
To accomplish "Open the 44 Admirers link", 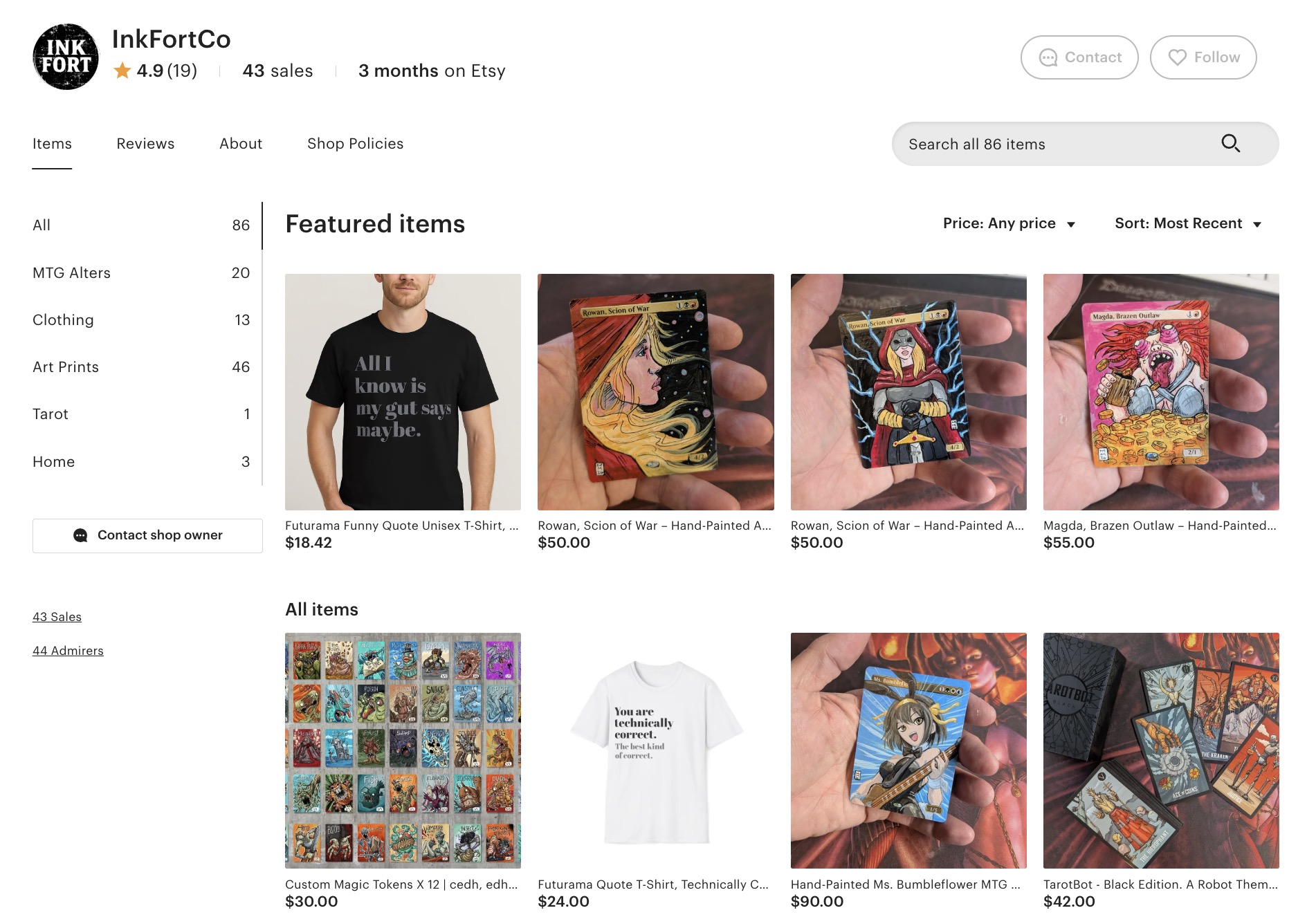I will [68, 651].
